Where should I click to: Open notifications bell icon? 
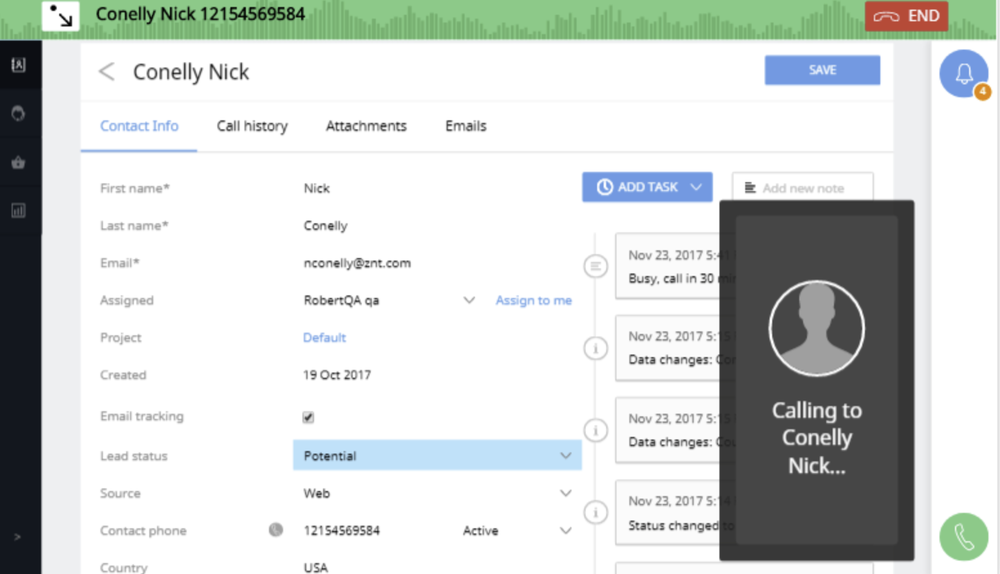click(964, 74)
